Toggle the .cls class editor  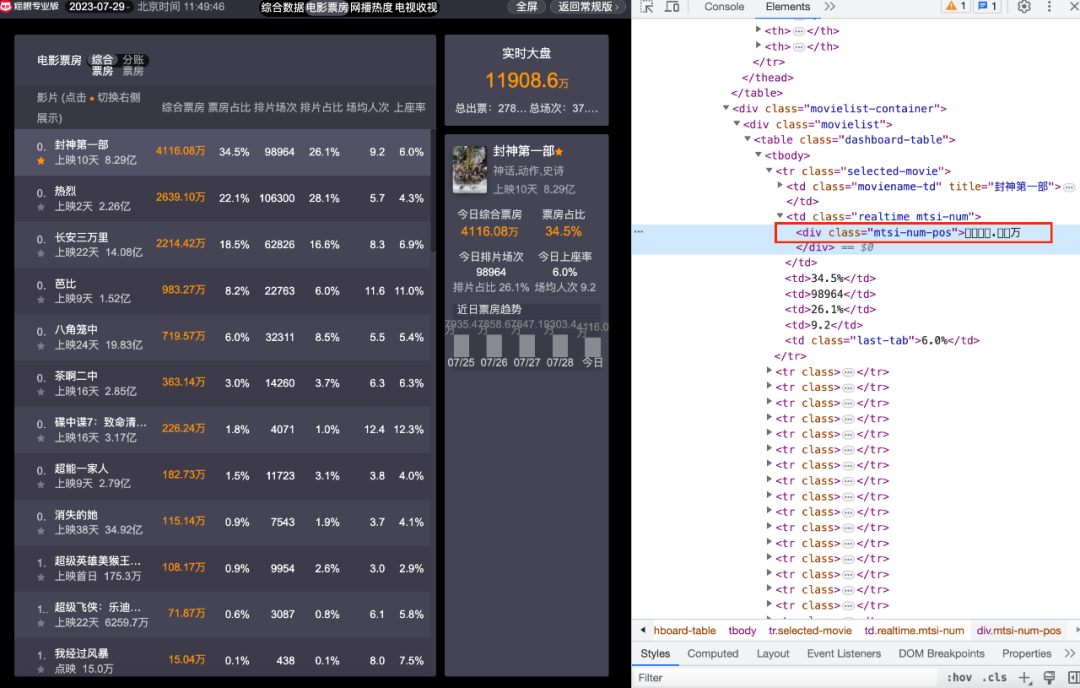coord(997,678)
